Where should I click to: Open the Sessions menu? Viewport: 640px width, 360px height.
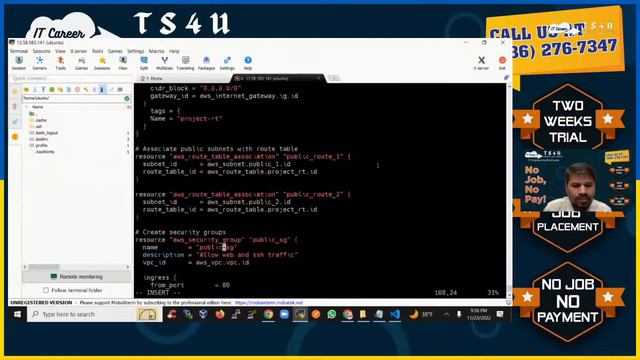tap(42, 51)
